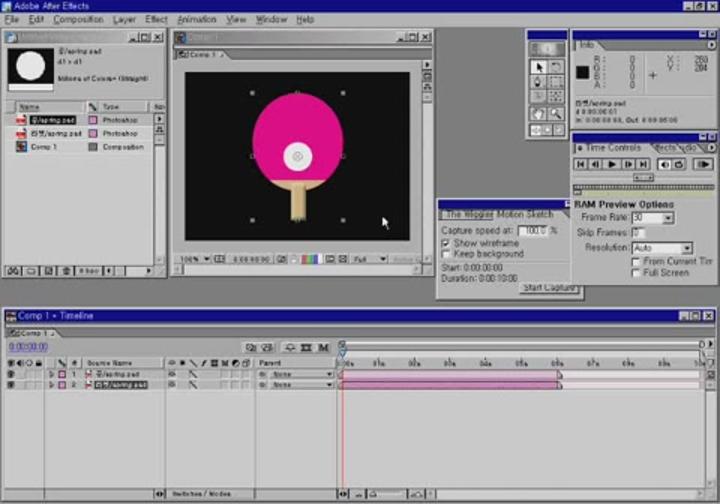Enable From Current Time checkbox
The image size is (720, 504).
[636, 262]
